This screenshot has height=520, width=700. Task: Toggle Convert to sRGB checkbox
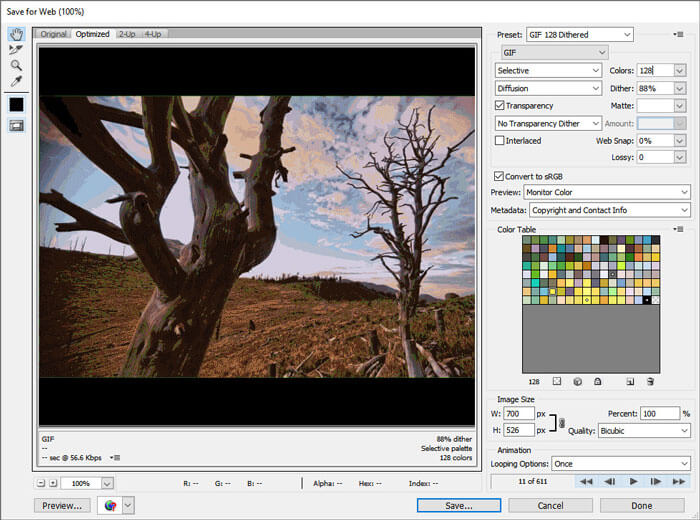499,176
